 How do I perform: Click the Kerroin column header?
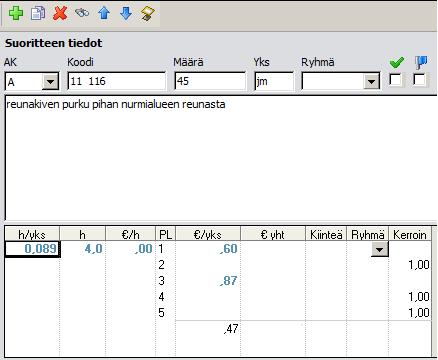pos(410,234)
